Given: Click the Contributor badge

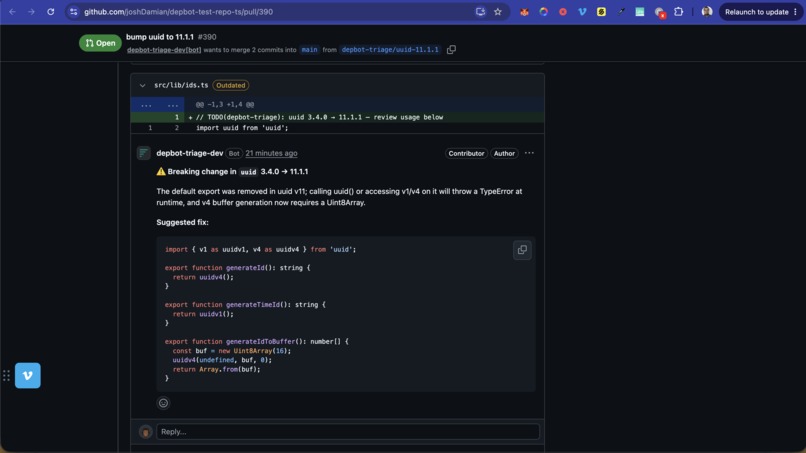Looking at the screenshot, I should click(x=466, y=153).
